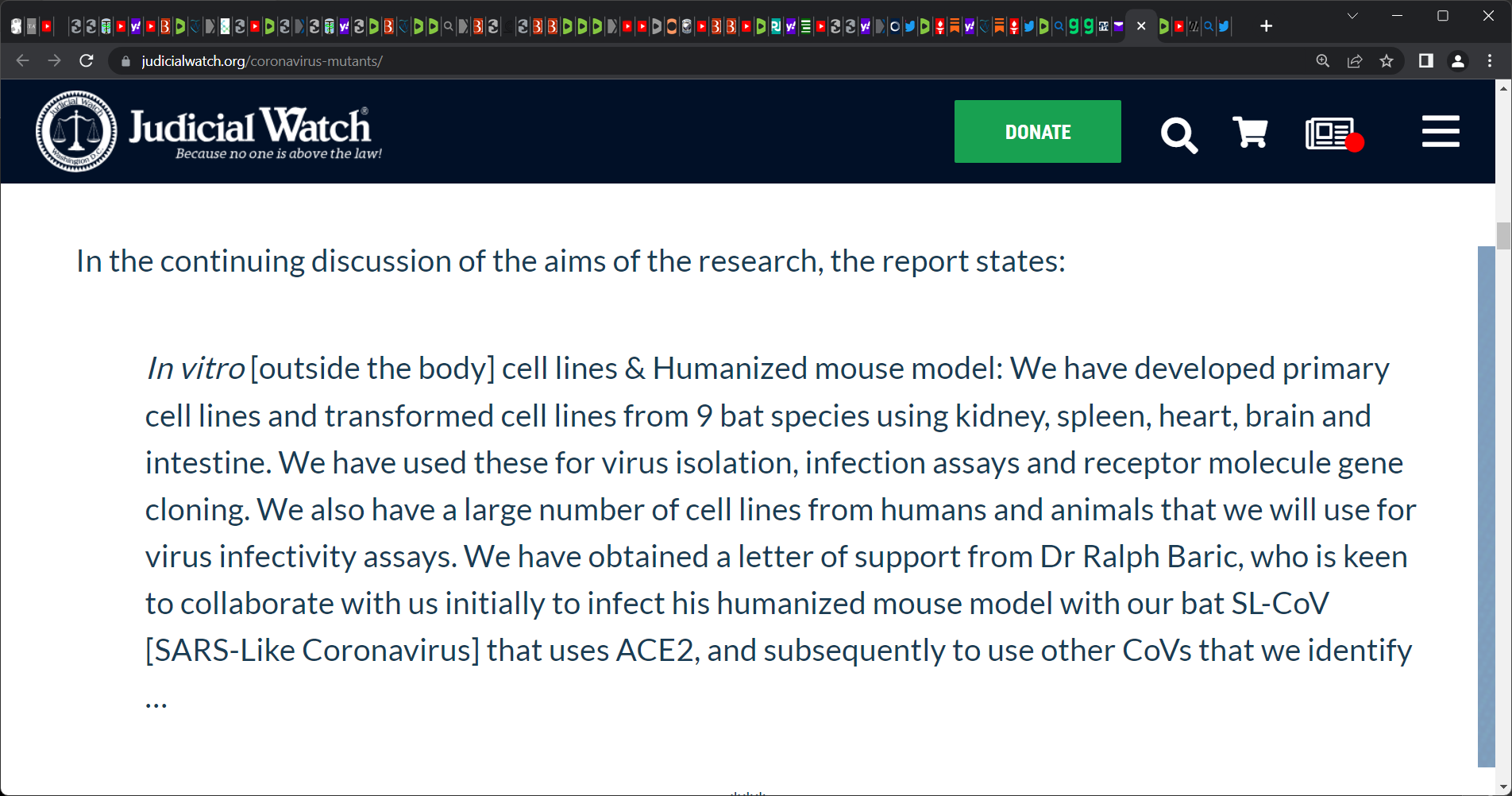This screenshot has width=1512, height=796.
Task: Click the page vertical scrollbar thumb
Action: tap(1502, 236)
